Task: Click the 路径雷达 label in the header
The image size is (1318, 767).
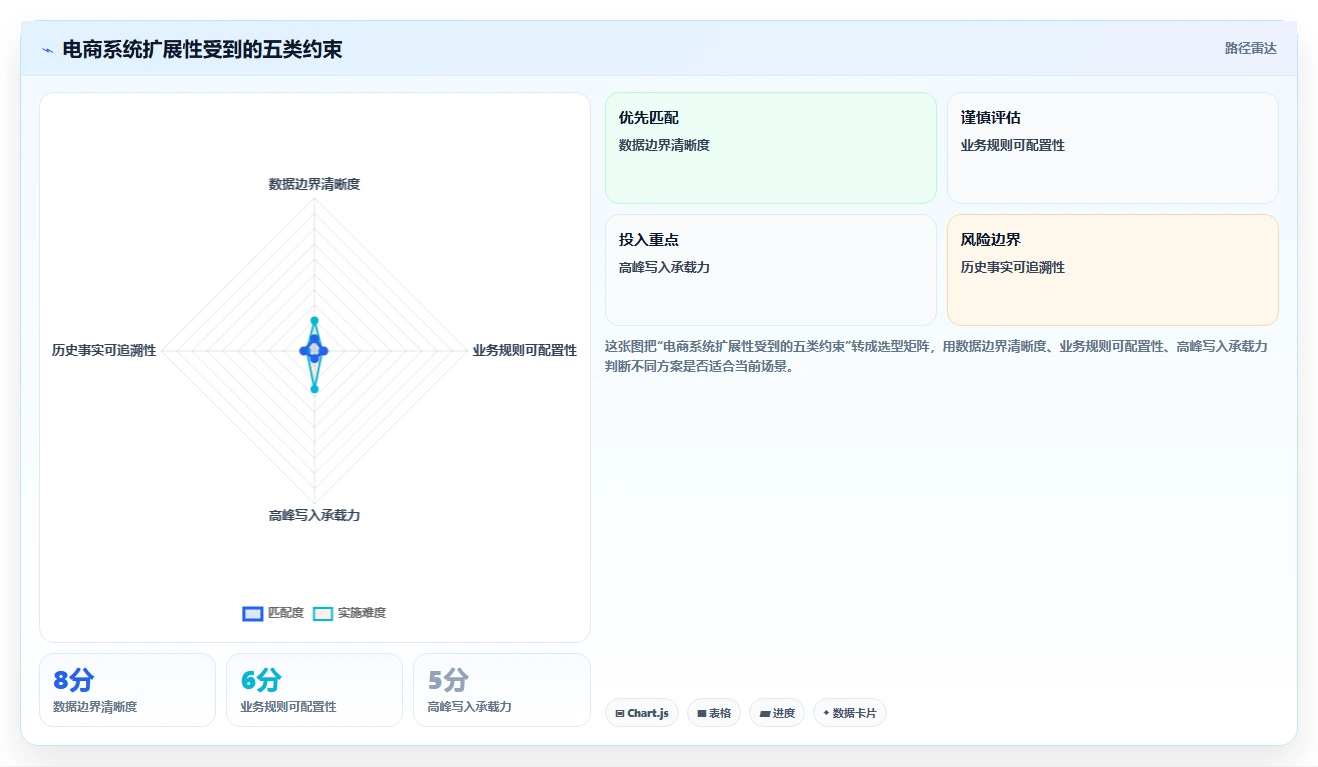Action: click(x=1251, y=48)
